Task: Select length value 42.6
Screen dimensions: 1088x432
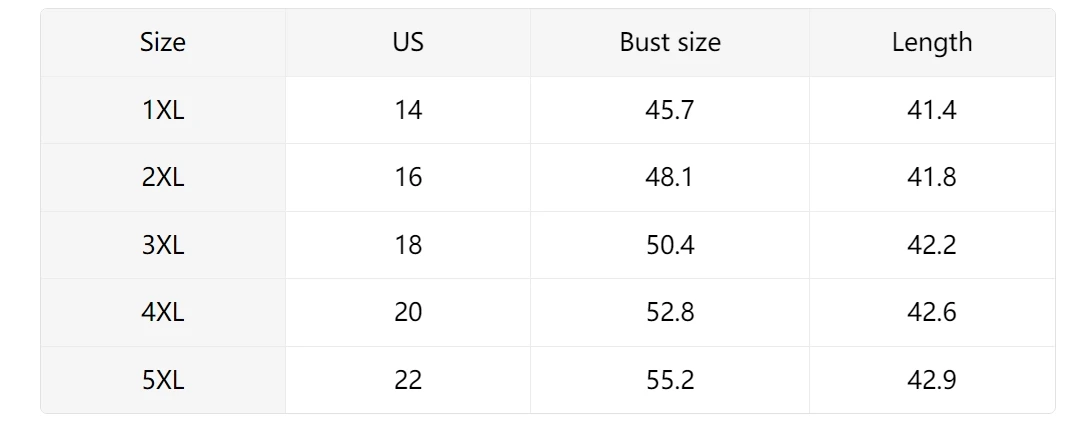Action: click(x=932, y=313)
